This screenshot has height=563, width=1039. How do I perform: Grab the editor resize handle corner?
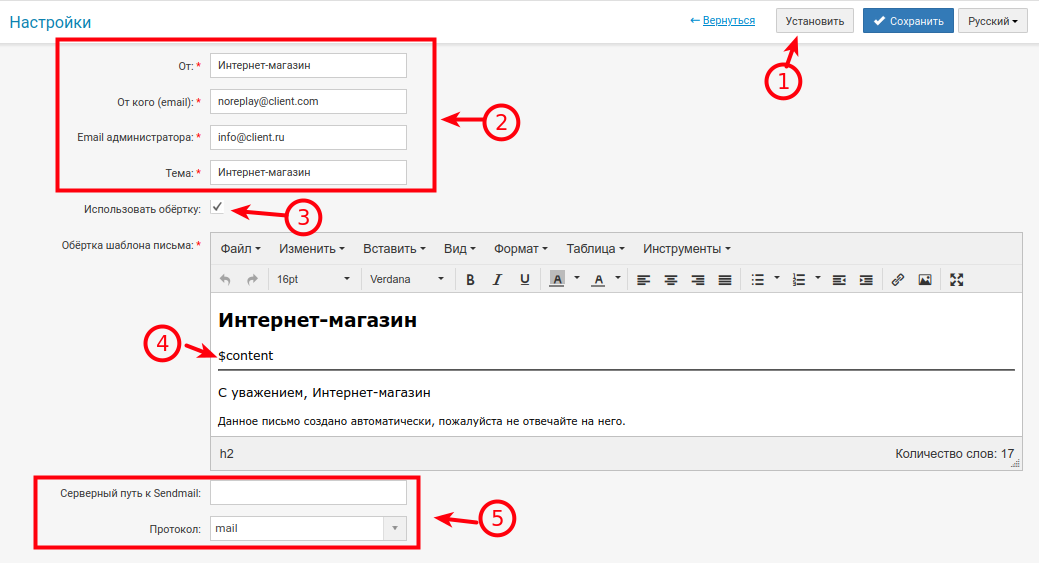(x=1015, y=464)
